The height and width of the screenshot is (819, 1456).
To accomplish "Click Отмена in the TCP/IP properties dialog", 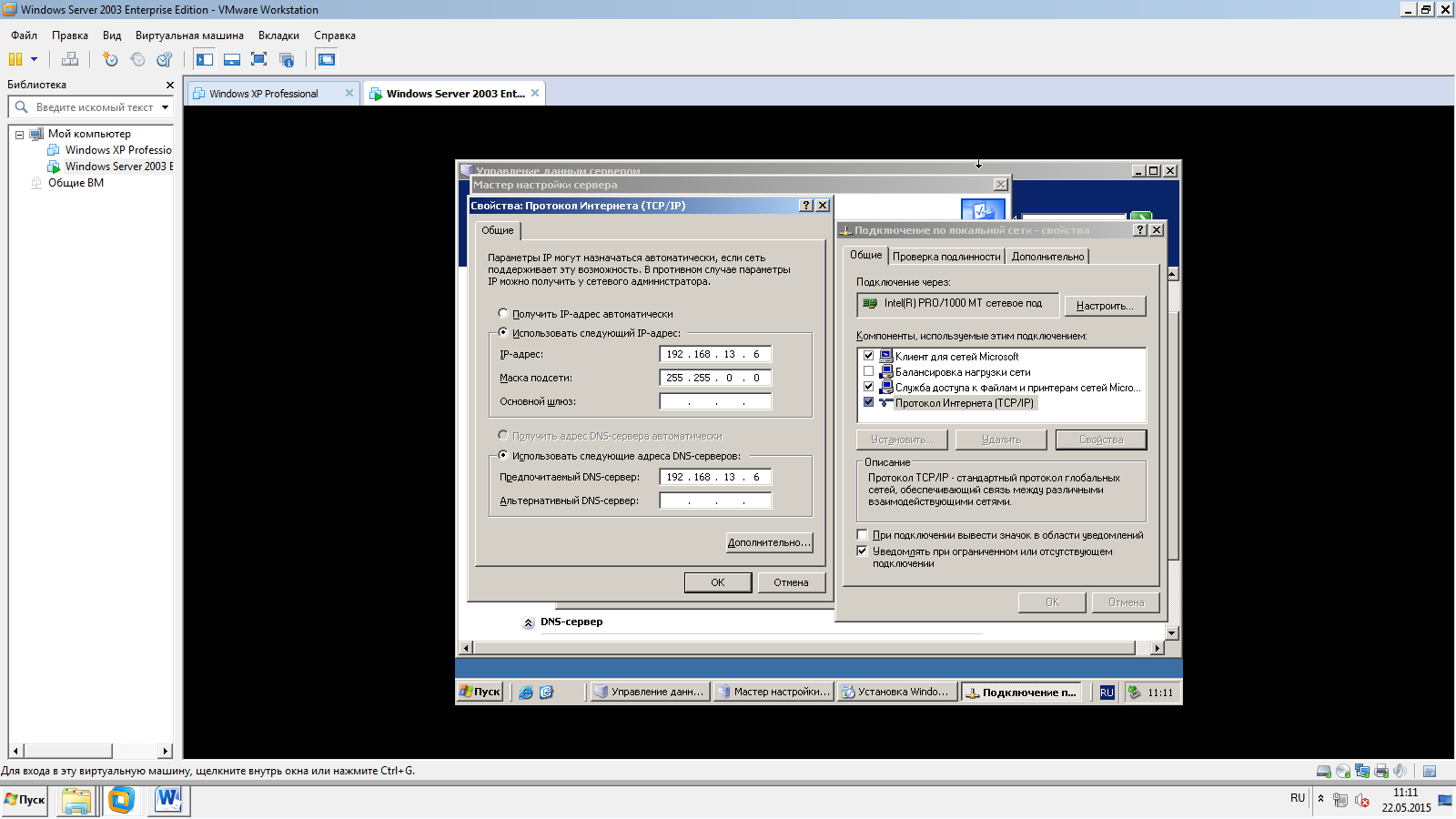I will [791, 582].
